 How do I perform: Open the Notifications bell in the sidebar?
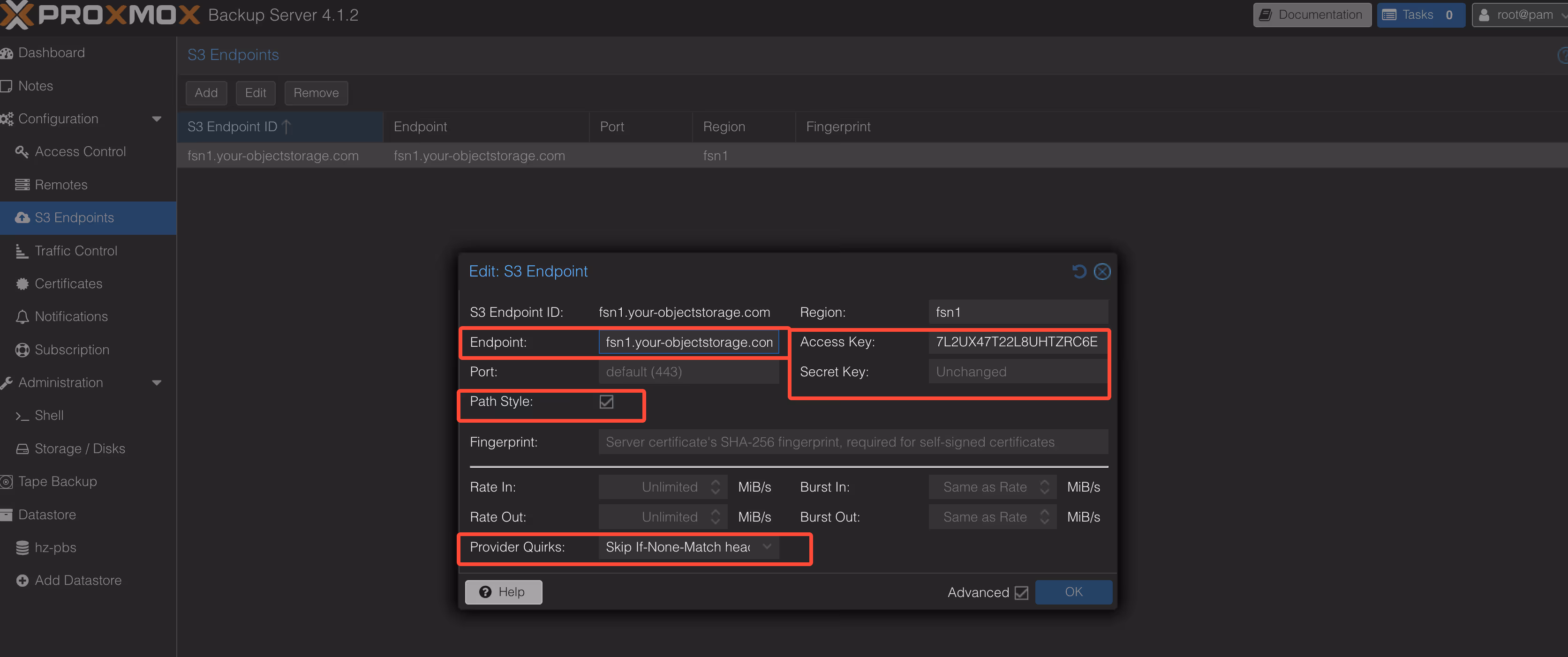click(23, 316)
